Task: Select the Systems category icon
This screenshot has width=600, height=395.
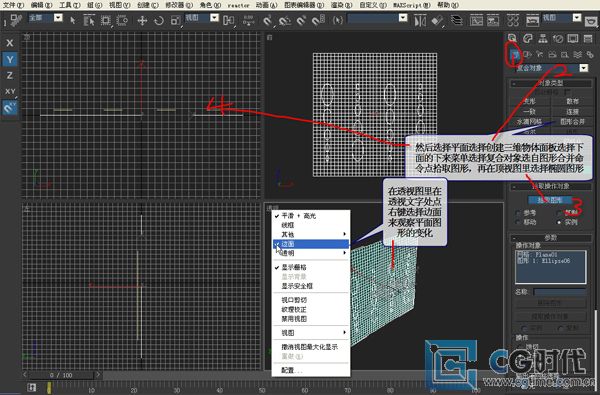Action: (590, 55)
